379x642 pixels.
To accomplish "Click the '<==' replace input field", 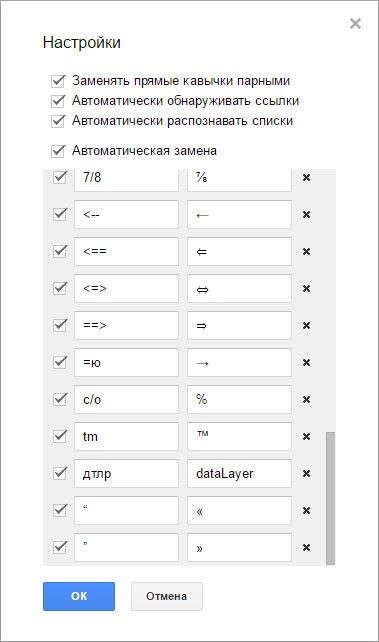I will click(x=126, y=251).
